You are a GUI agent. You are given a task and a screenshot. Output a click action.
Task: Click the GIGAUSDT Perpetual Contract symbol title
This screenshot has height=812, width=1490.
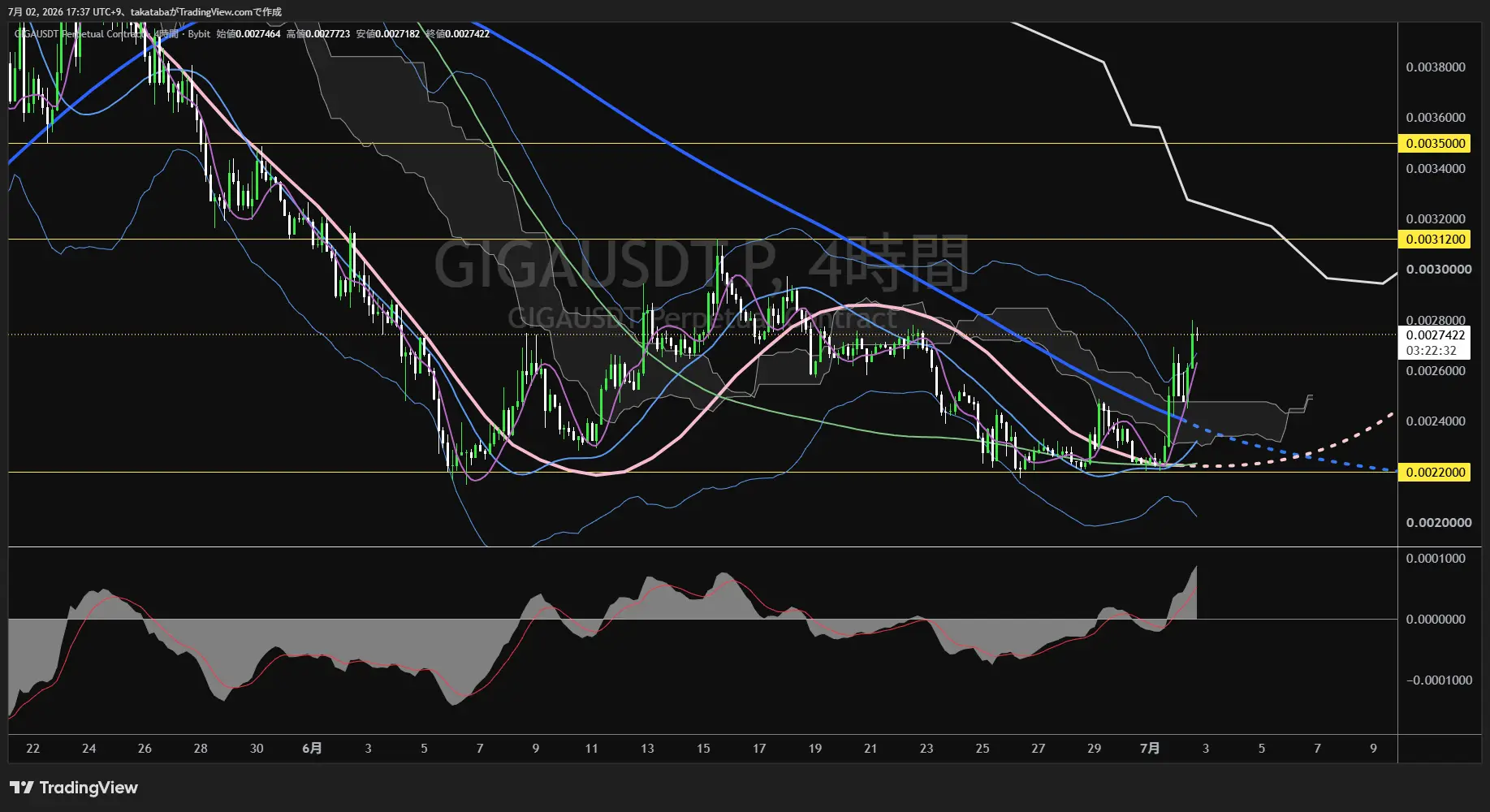point(80,34)
